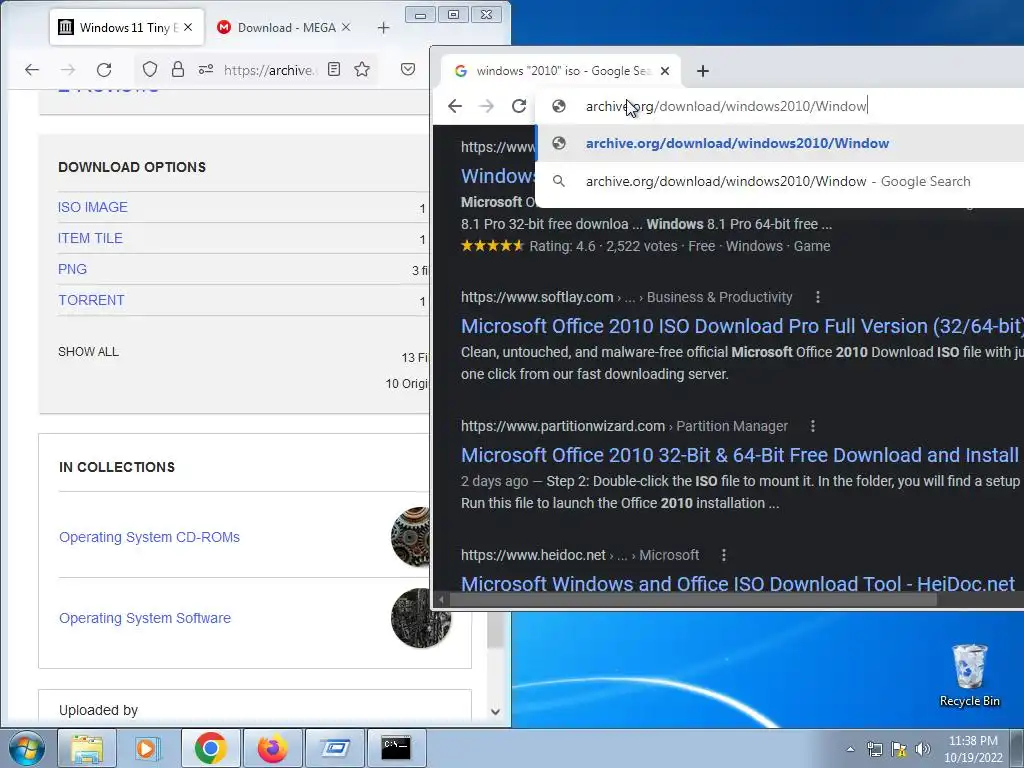Select the Google Search tab in Chrome
This screenshot has height=768, width=1024.
tap(560, 71)
